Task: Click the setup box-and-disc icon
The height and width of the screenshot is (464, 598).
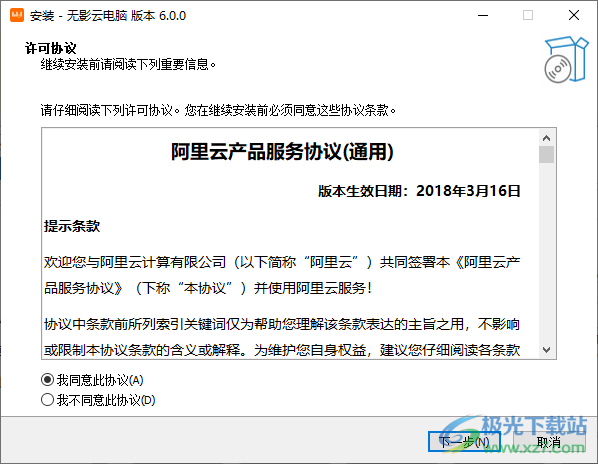Action: point(566,59)
